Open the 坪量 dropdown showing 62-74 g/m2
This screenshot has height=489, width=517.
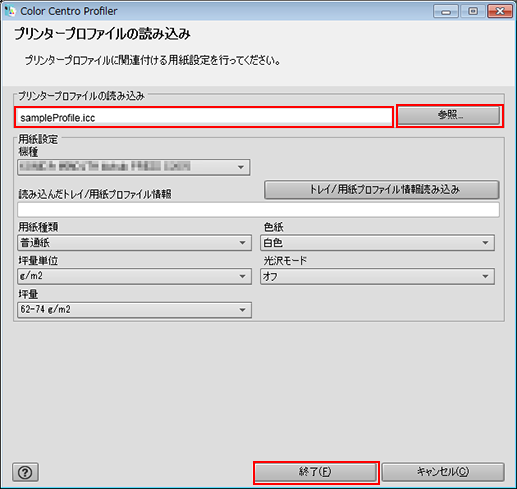point(134,310)
